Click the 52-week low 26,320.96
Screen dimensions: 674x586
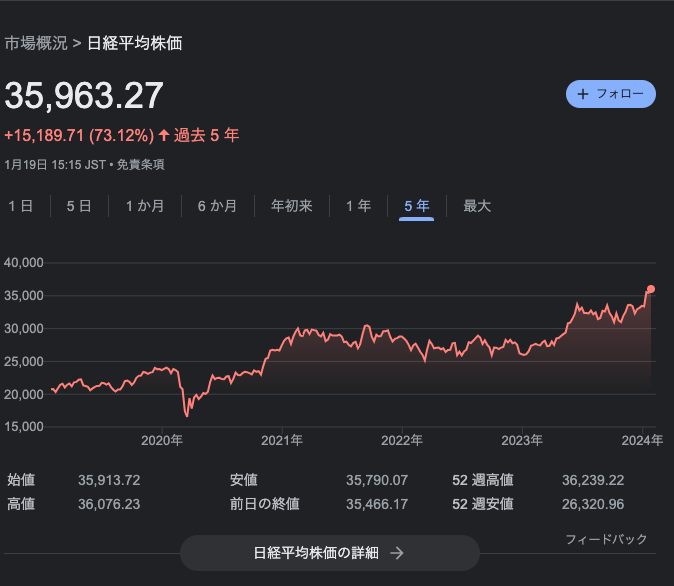[x=593, y=504]
